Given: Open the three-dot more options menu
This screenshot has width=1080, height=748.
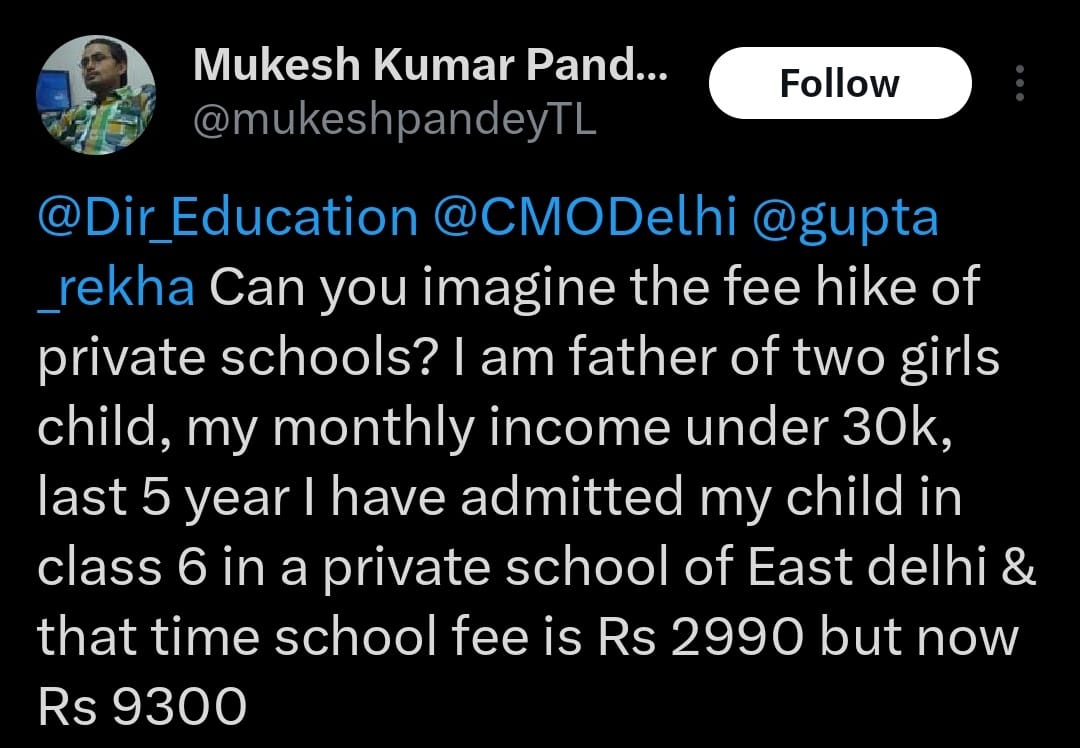Looking at the screenshot, I should point(1020,83).
